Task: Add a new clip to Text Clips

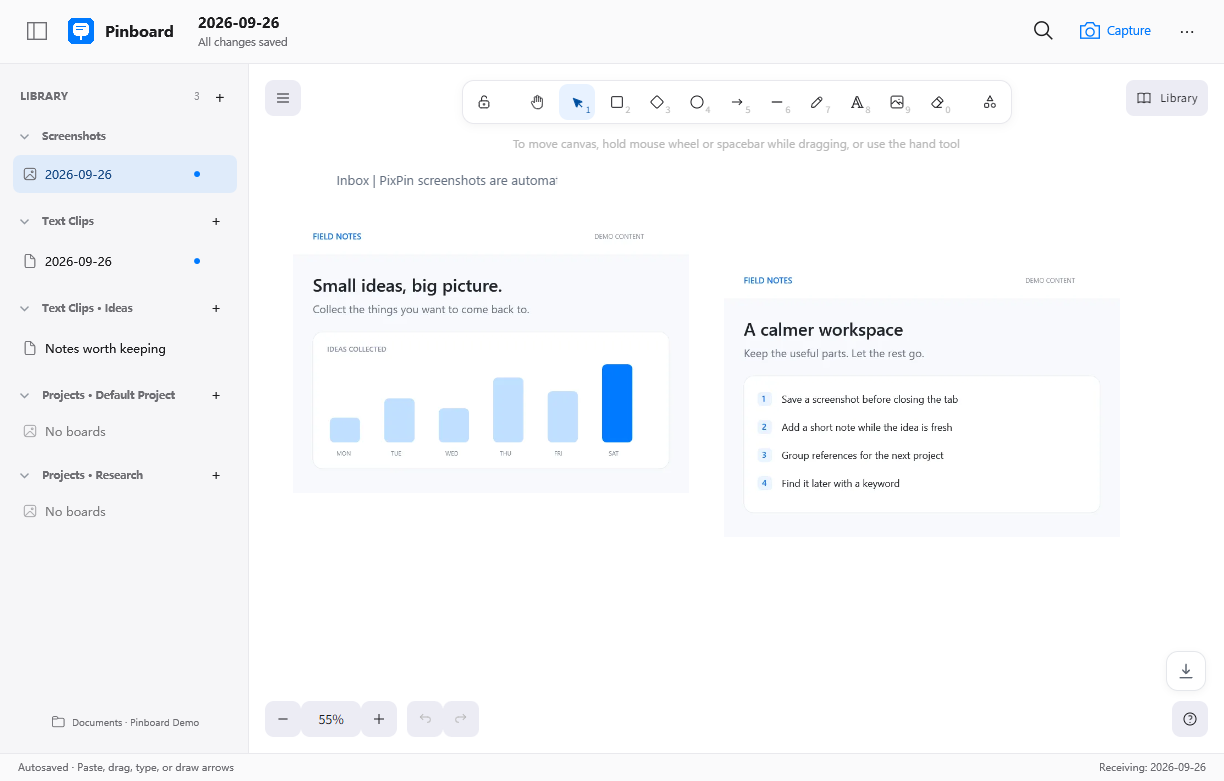Action: (216, 221)
